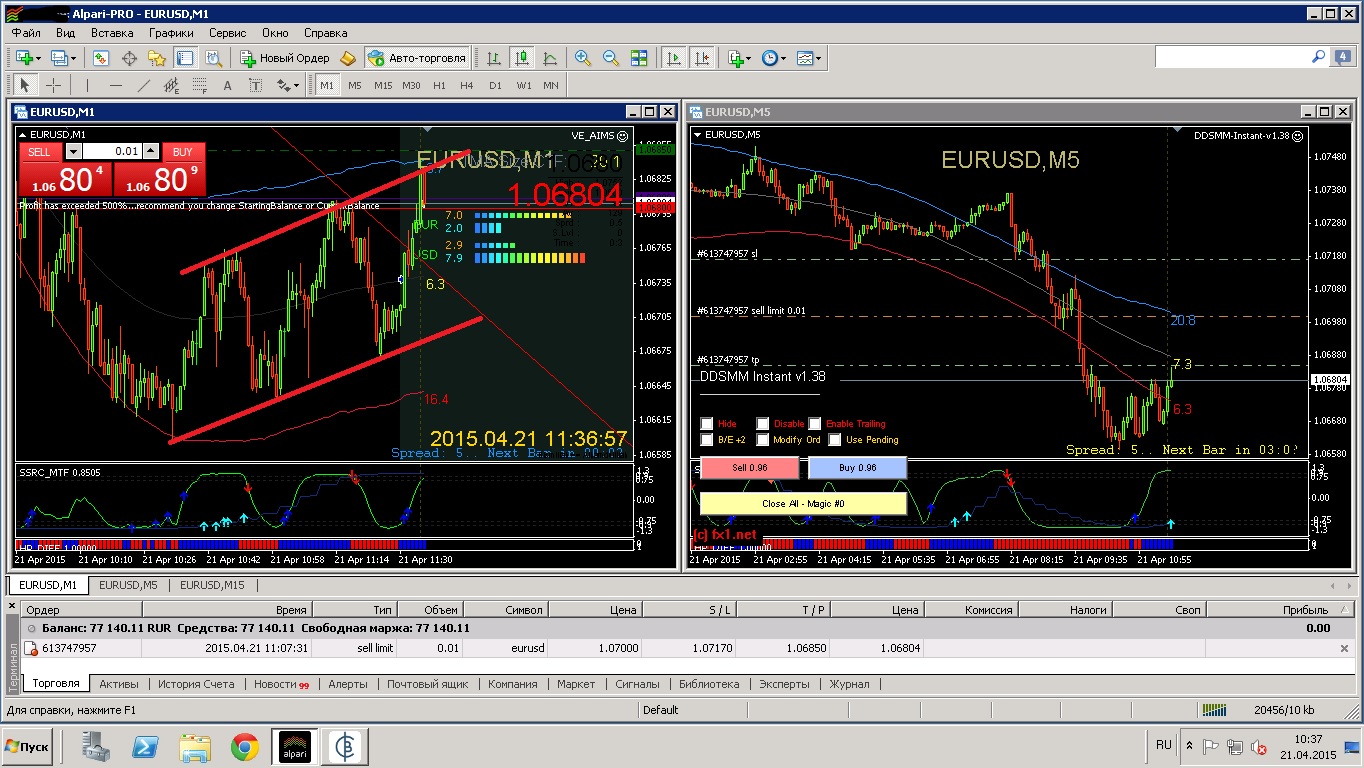Switch to bar chart display
The image size is (1364, 768).
click(493, 58)
